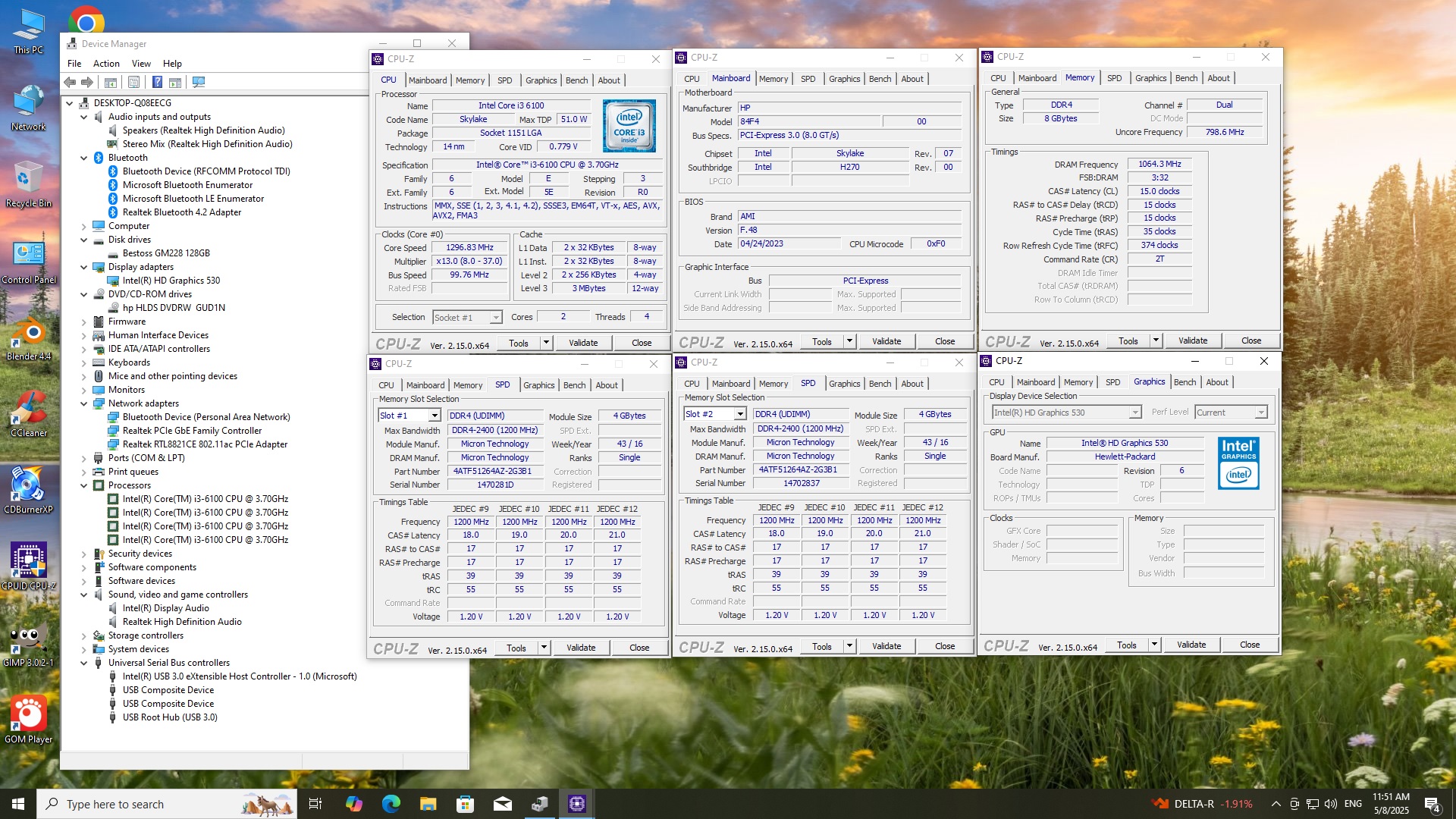Click Close button in the Slot #2 SPD window
Viewport: 1456px width, 819px height.
coord(945,646)
